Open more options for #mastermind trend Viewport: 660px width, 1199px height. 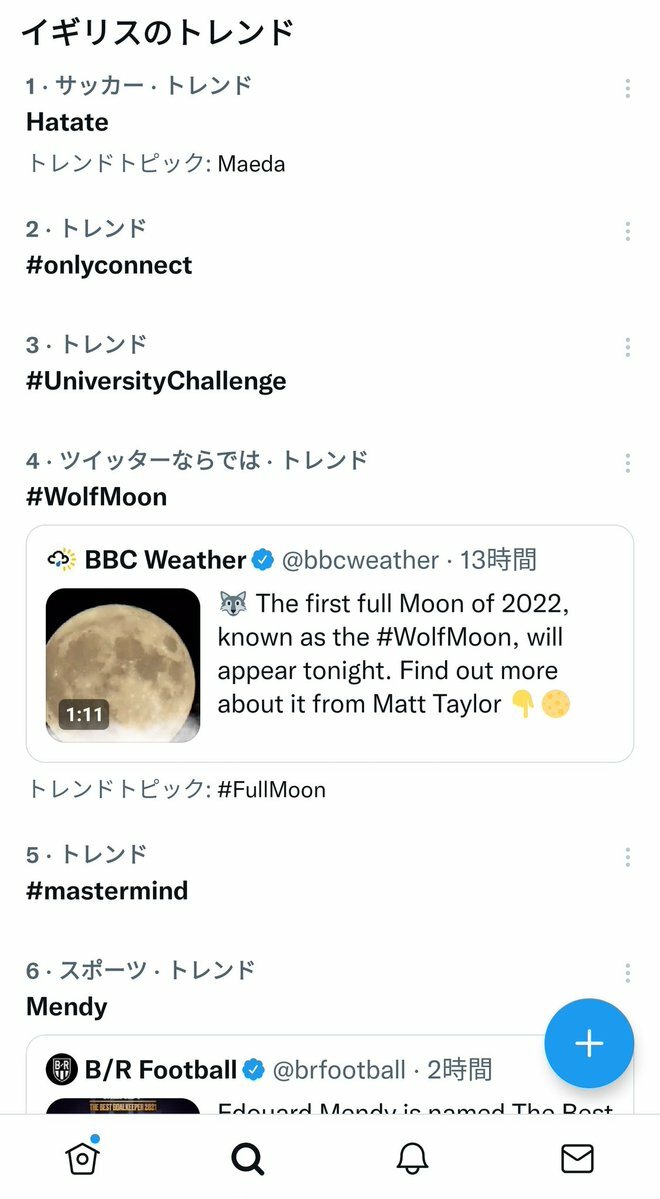click(x=627, y=857)
